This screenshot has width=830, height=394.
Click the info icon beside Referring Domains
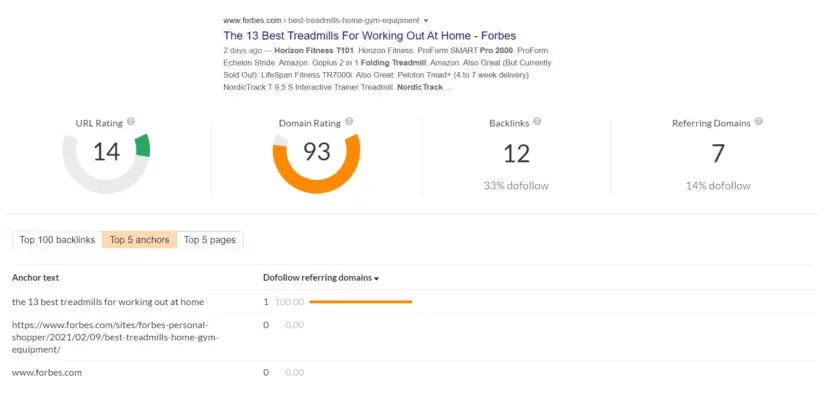pyautogui.click(x=759, y=122)
